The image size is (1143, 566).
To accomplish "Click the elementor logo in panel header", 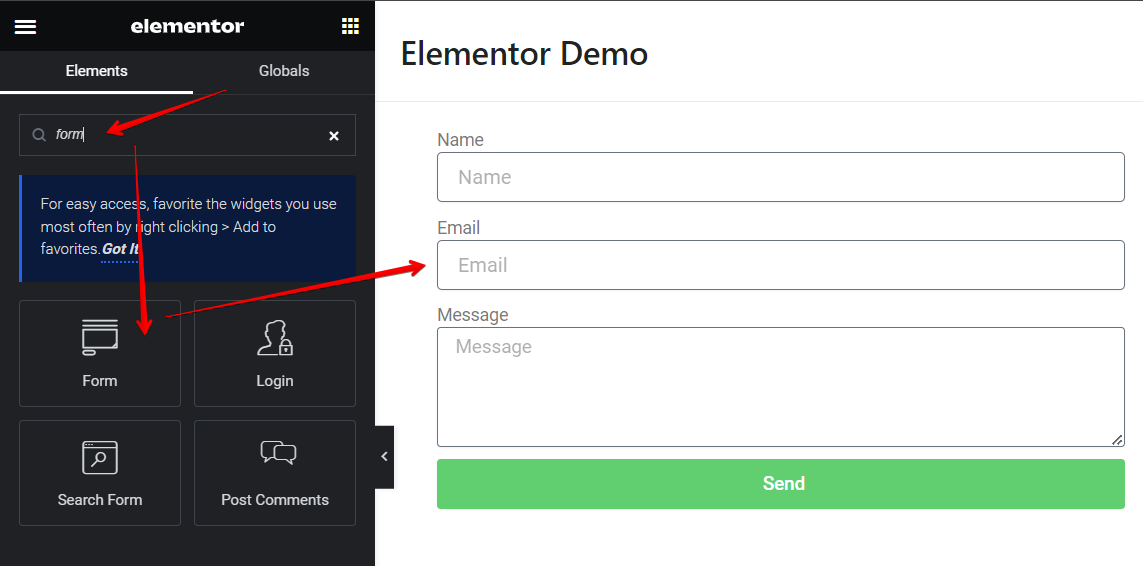I will tap(187, 27).
